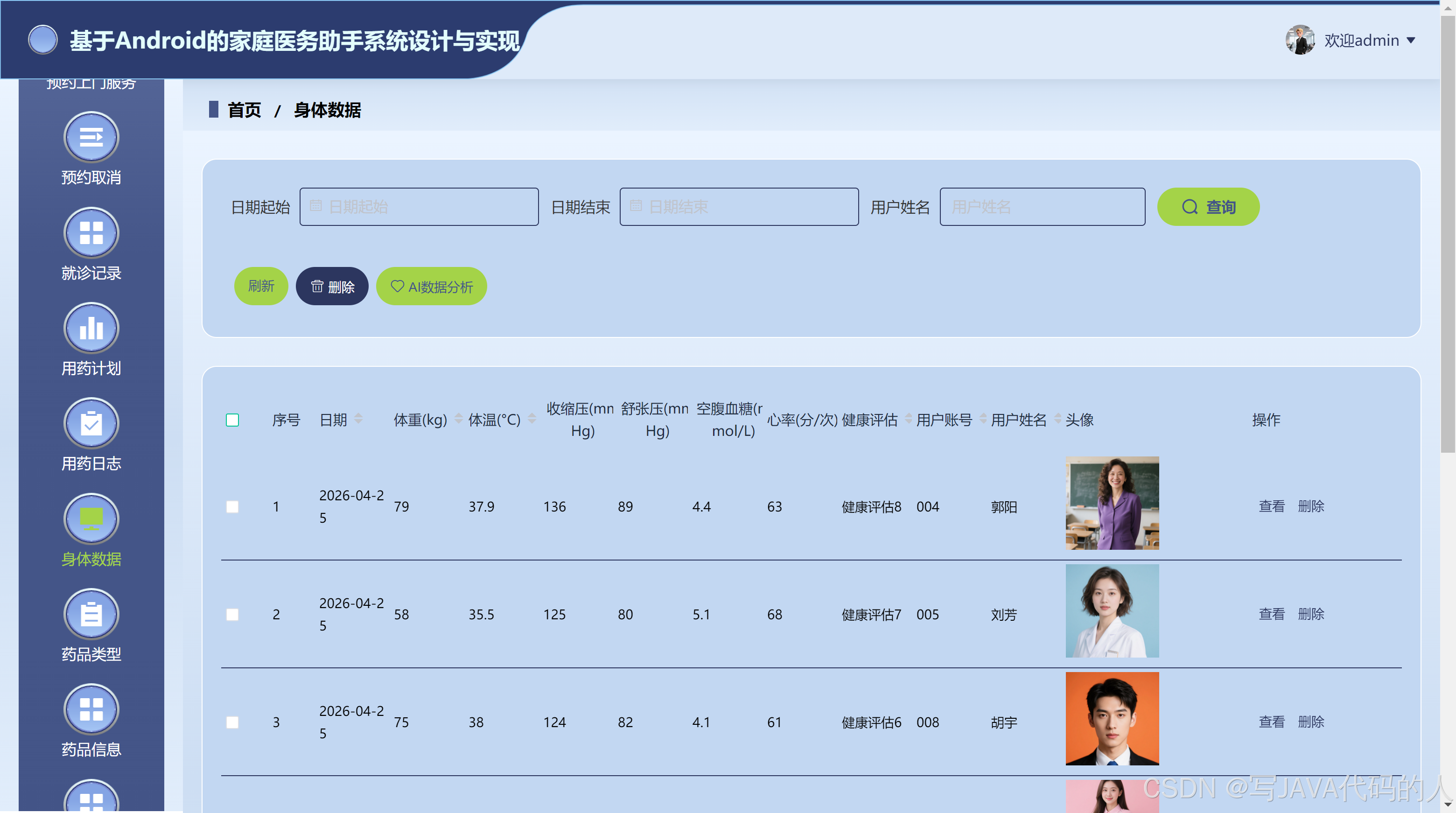Check the row 2 checkbox for 刘芳
This screenshot has height=813, width=1456.
pyautogui.click(x=232, y=615)
